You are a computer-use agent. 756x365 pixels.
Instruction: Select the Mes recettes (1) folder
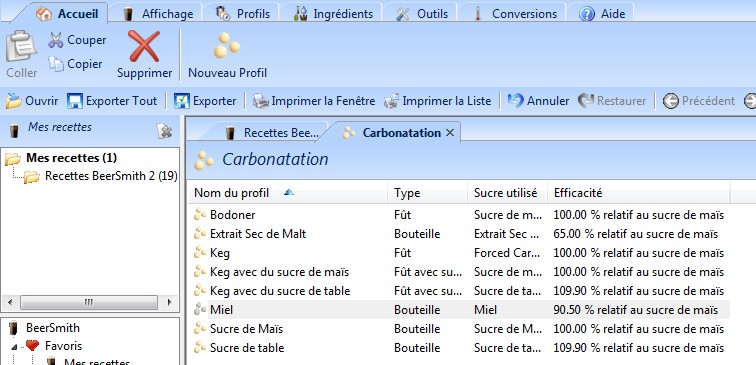pos(71,158)
